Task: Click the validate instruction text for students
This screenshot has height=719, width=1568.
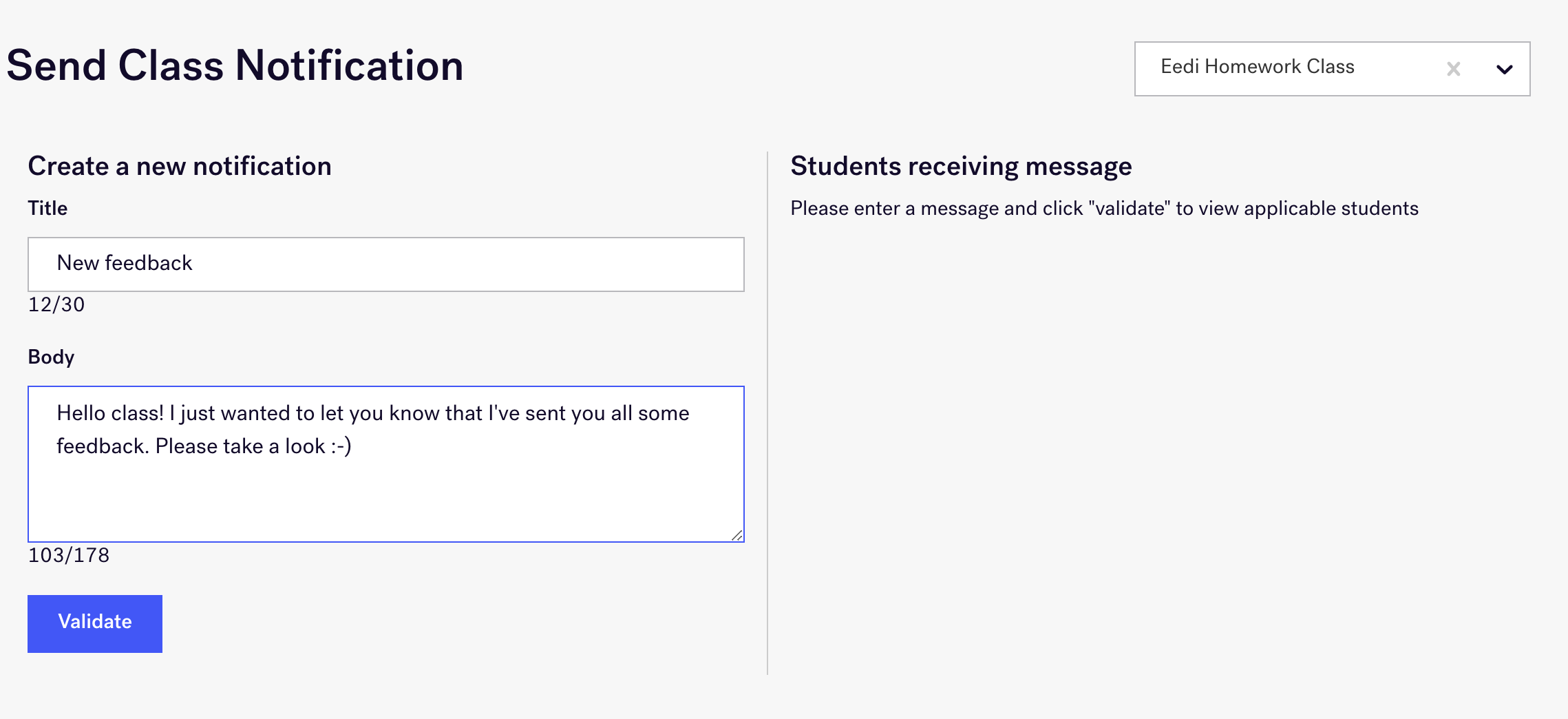Action: (1104, 208)
